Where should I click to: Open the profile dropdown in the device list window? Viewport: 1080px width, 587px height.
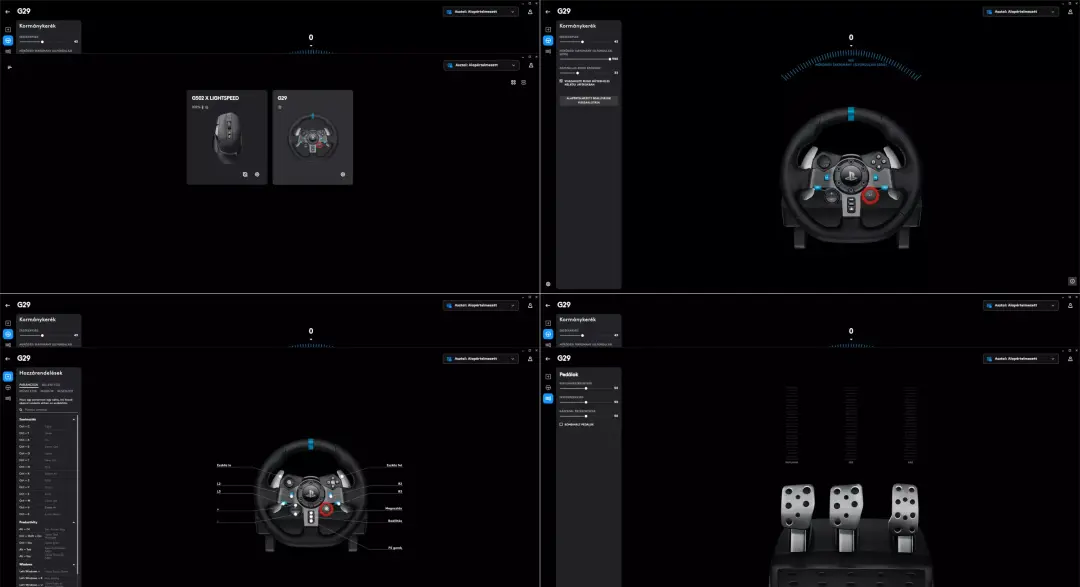481,65
